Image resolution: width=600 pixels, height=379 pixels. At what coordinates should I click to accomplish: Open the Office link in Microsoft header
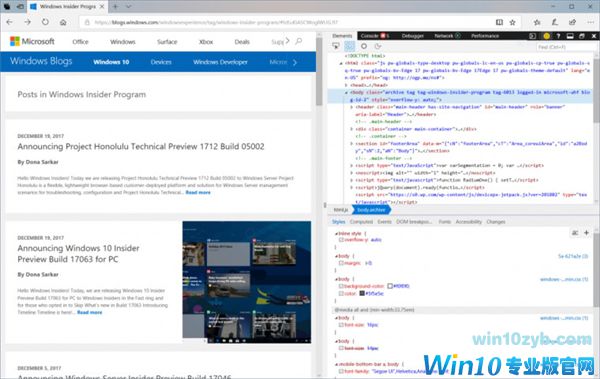pos(80,42)
